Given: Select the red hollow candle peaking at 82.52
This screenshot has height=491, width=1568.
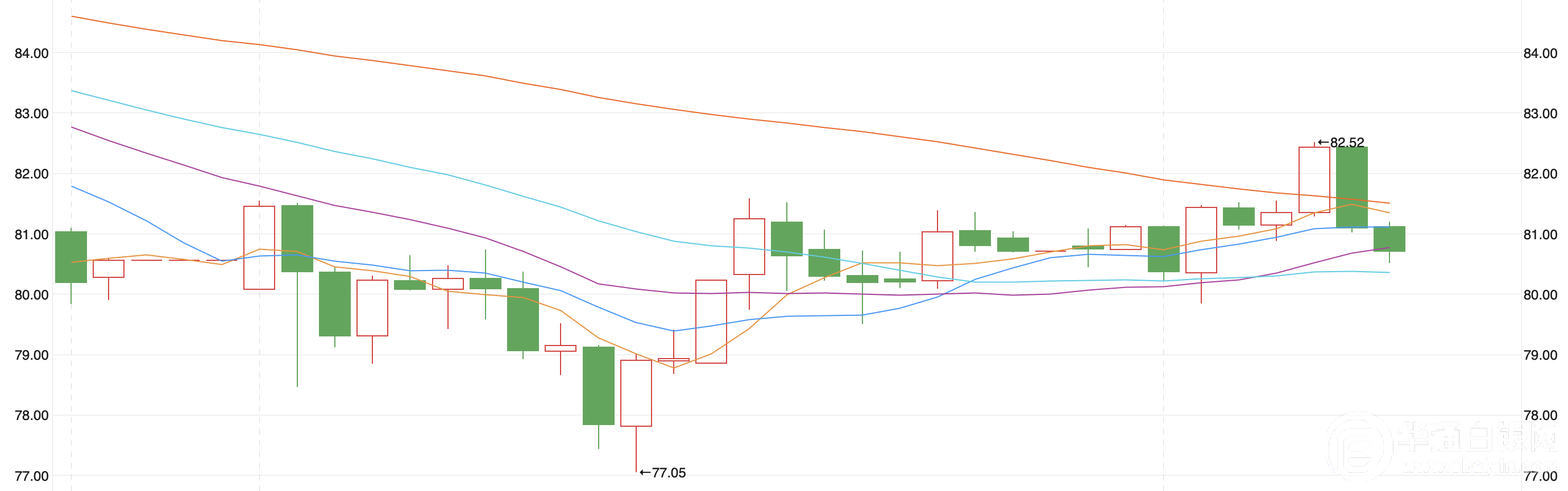Looking at the screenshot, I should click(1314, 180).
